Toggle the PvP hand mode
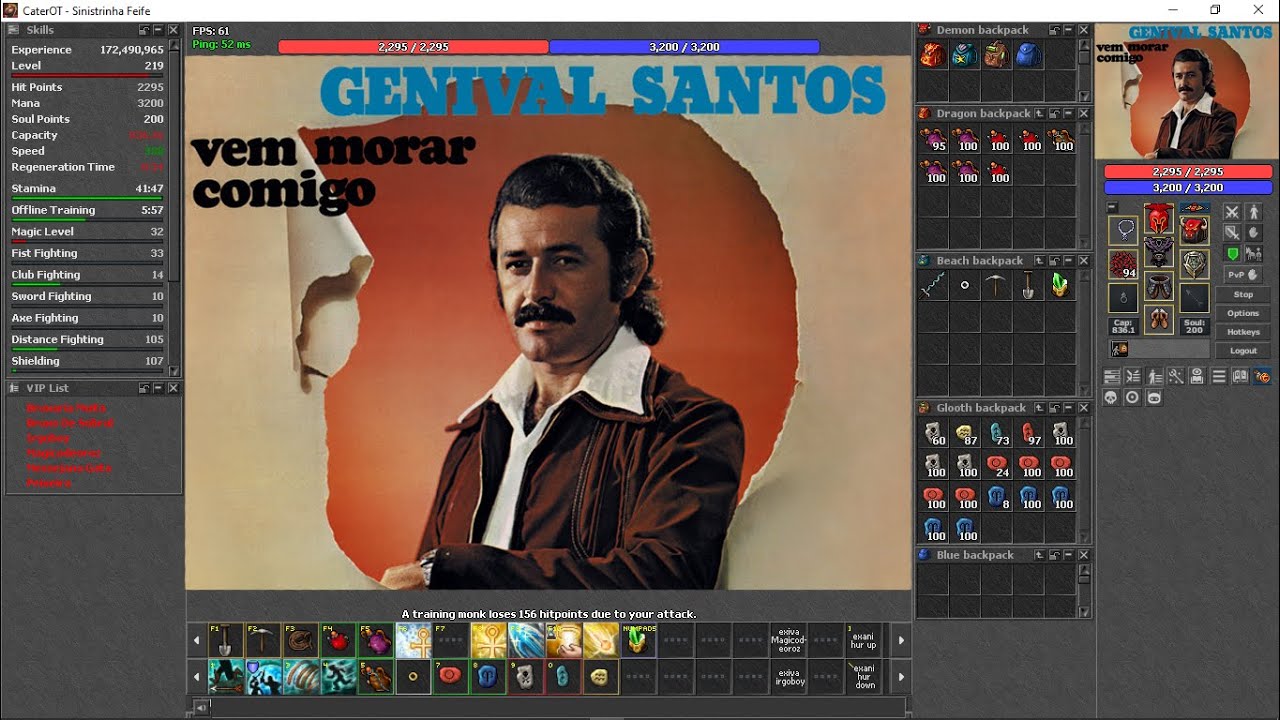This screenshot has height=720, width=1280. tap(1243, 274)
